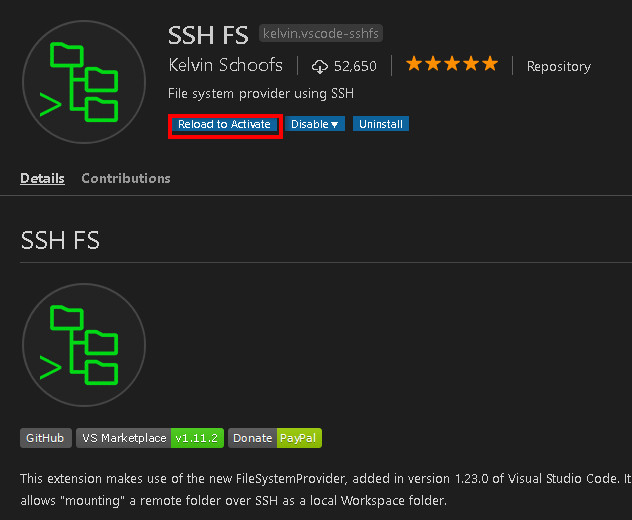The width and height of the screenshot is (632, 520).
Task: Switch to the Details tab
Action: coord(42,178)
